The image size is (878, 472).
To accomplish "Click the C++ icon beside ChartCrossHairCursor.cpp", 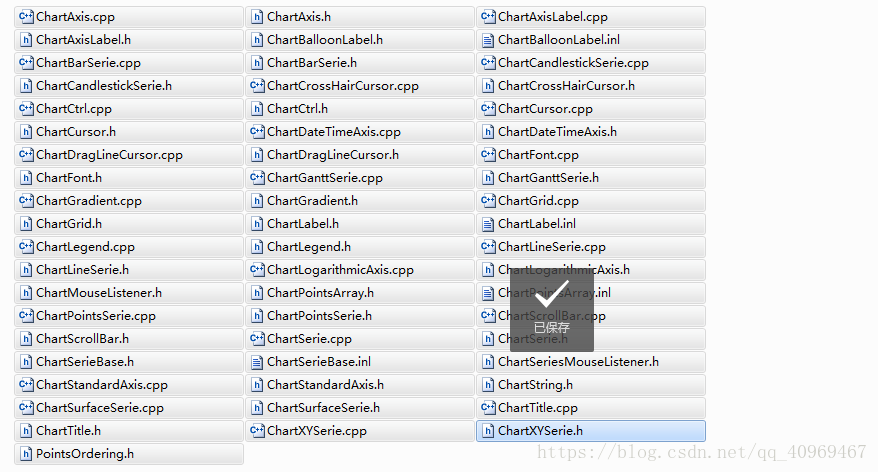I will [256, 86].
